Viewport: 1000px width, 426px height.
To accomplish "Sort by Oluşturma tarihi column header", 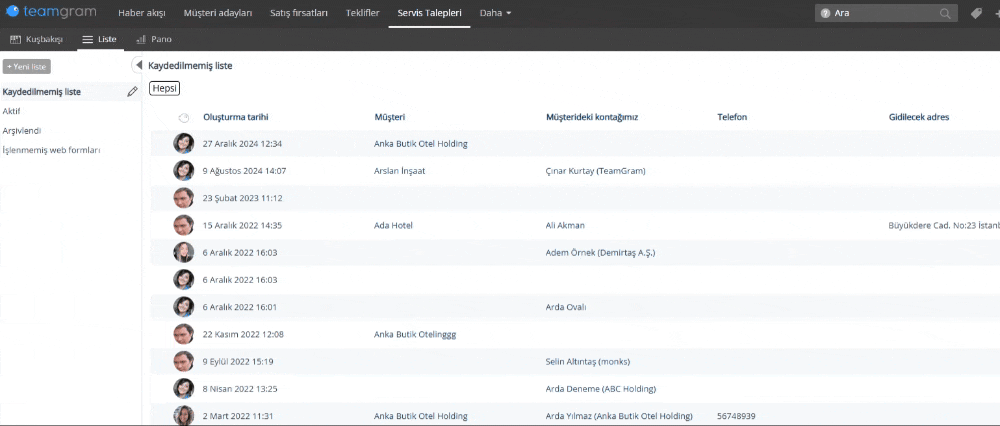I will pyautogui.click(x=236, y=117).
